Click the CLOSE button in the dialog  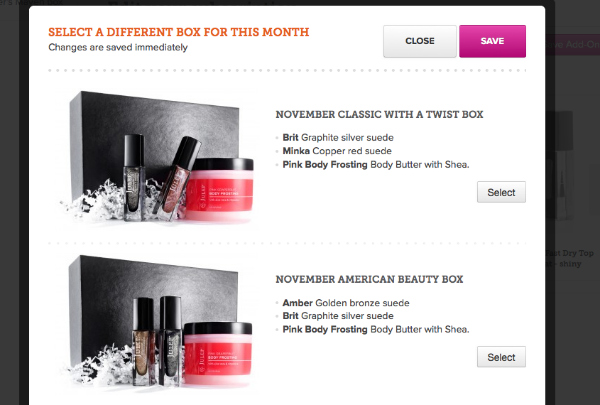tap(420, 41)
